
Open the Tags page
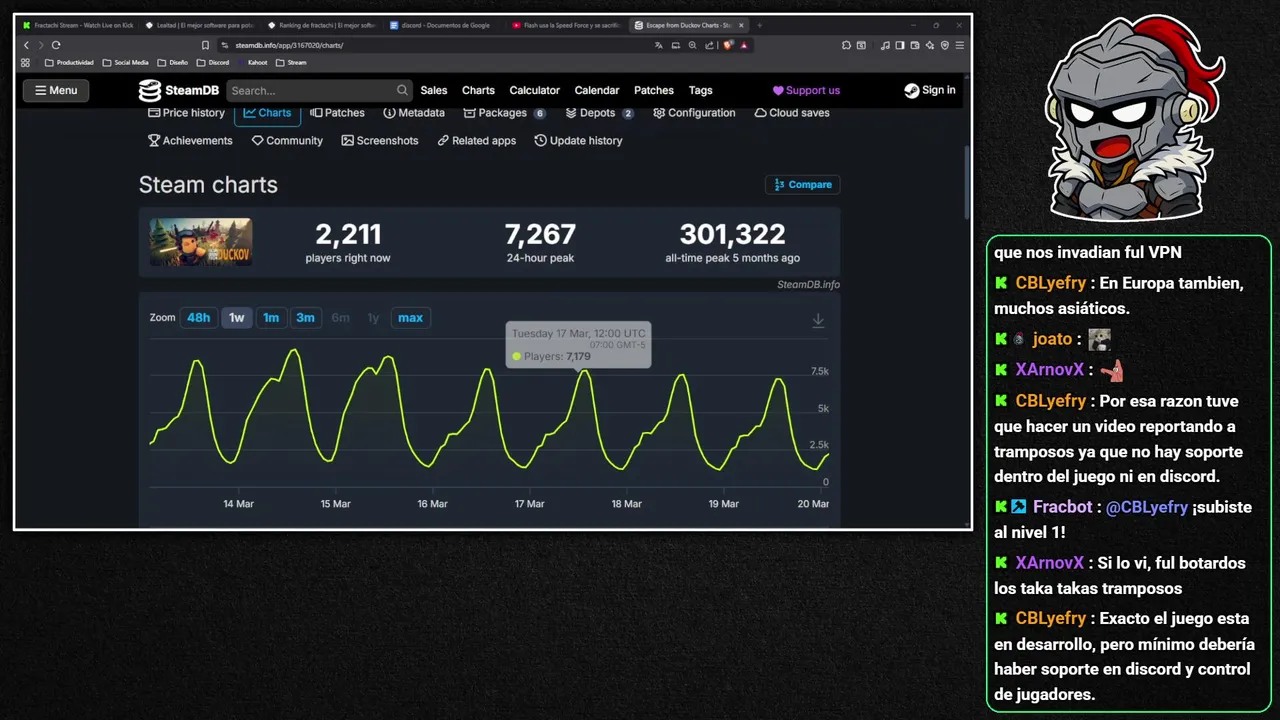point(700,90)
